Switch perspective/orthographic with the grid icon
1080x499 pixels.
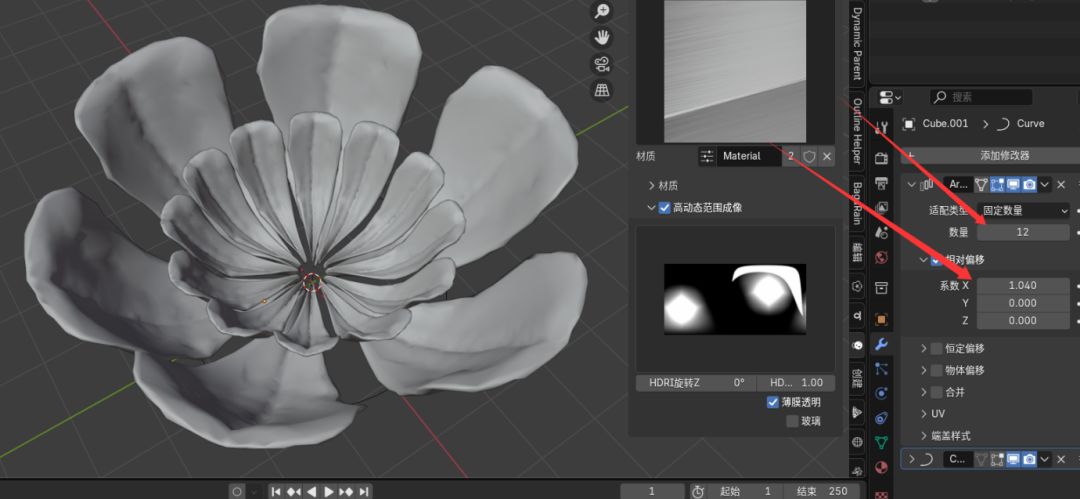tap(602, 91)
